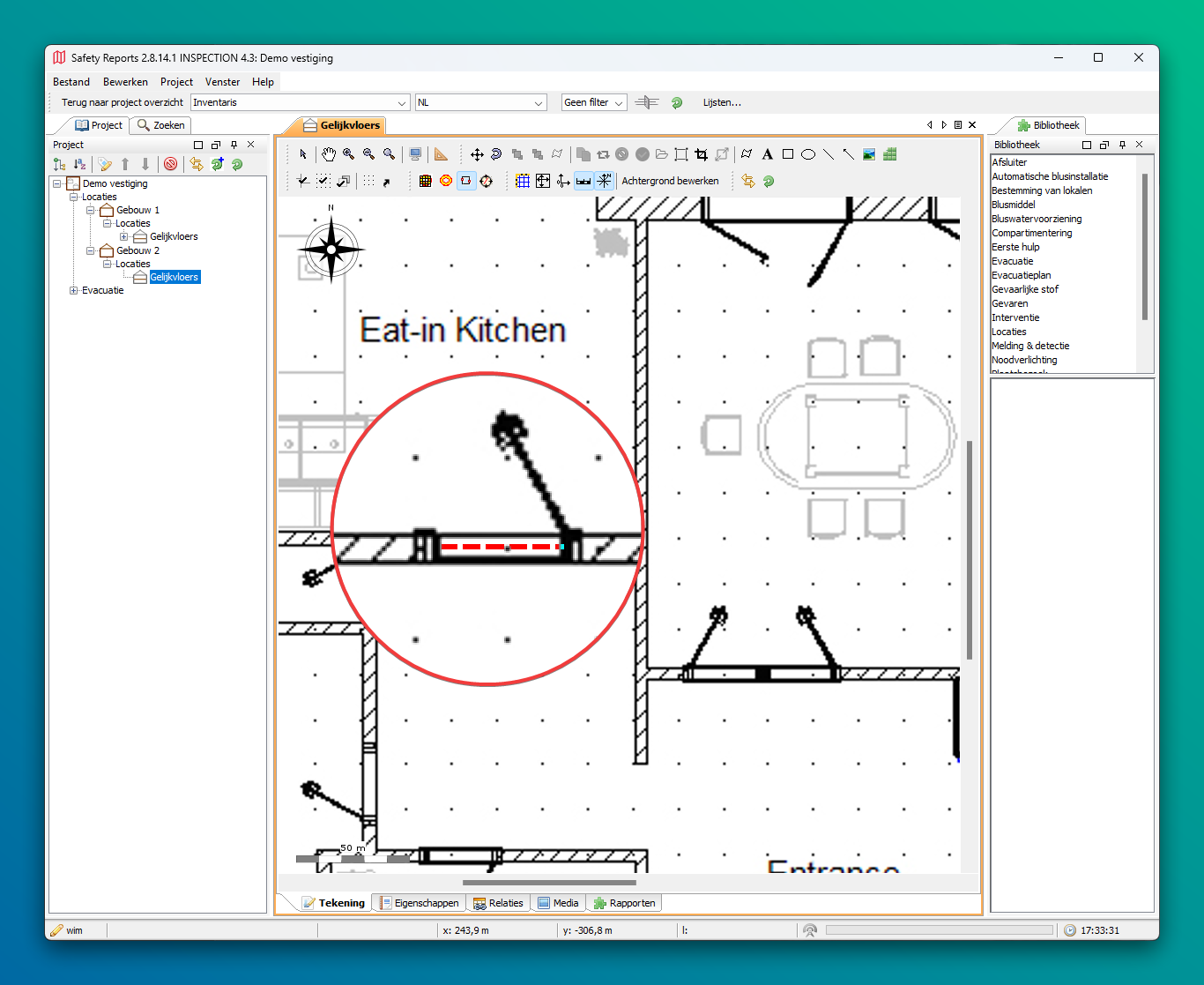This screenshot has width=1204, height=985.
Task: Expand the Evacuatie tree node
Action: pos(74,290)
